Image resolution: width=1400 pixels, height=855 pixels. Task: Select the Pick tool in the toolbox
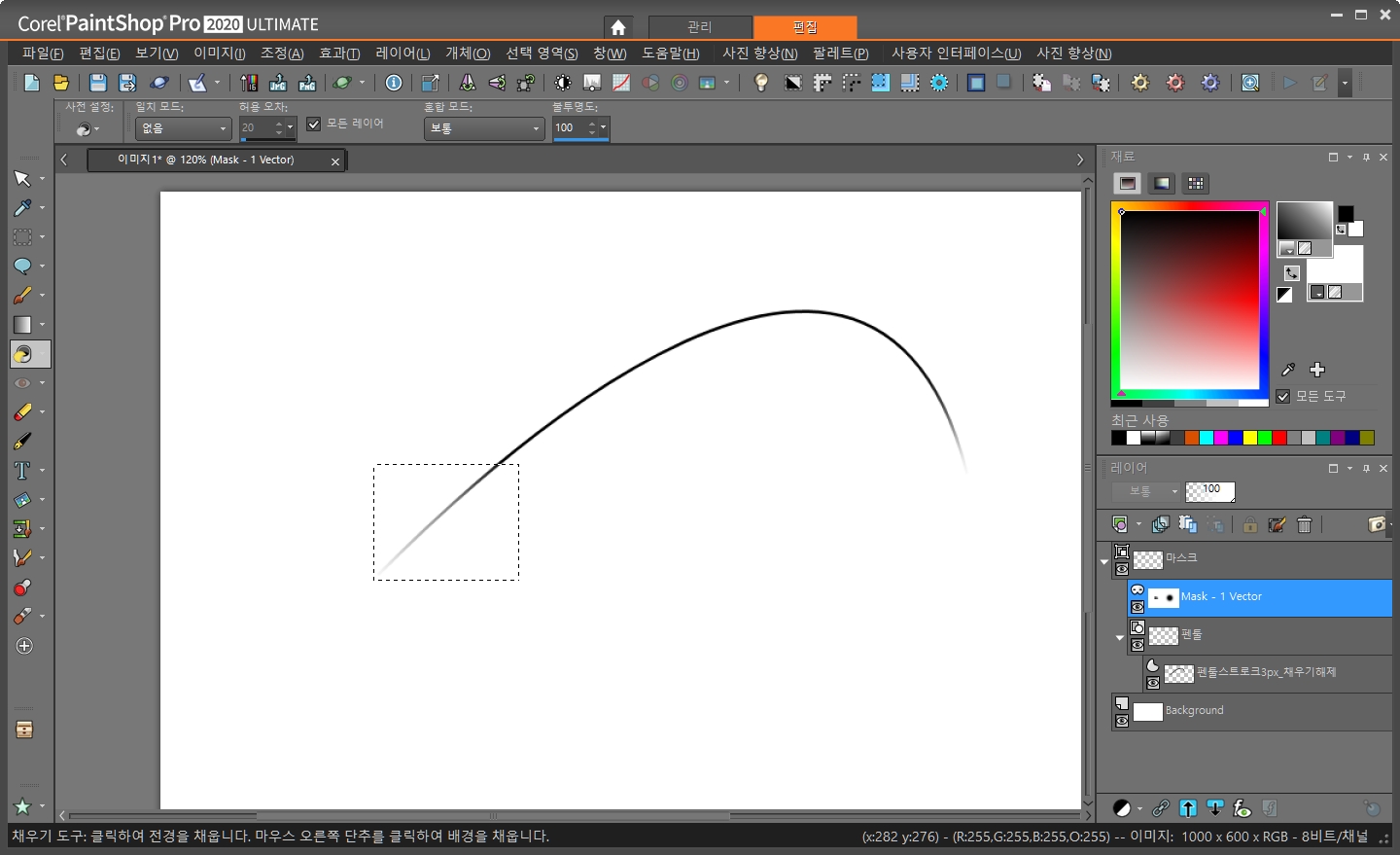[22, 179]
